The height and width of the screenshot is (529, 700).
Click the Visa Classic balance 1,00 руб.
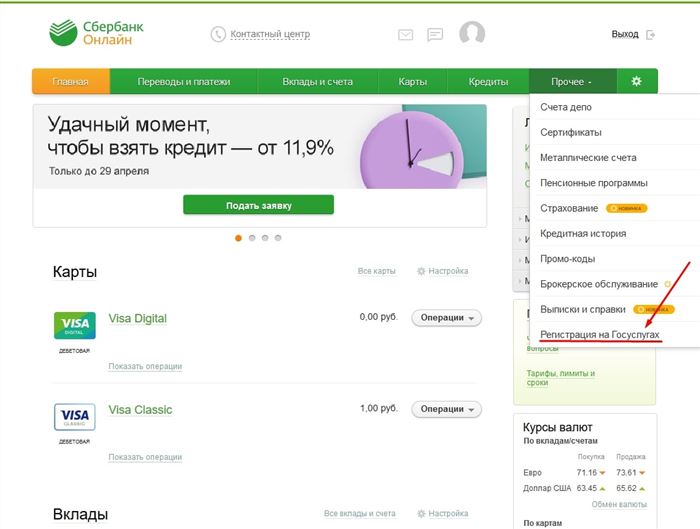click(x=378, y=408)
